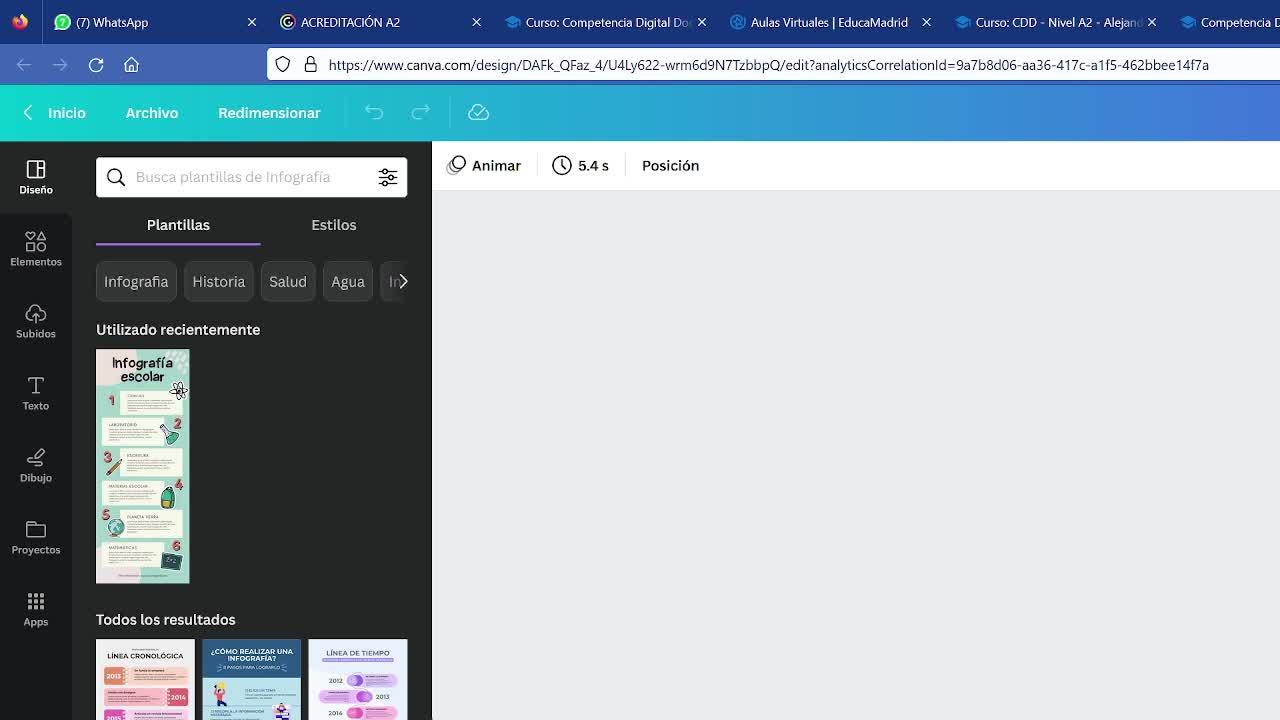Screen dimensions: 1280x720
Task: Open the Elementos side panel
Action: point(36,249)
